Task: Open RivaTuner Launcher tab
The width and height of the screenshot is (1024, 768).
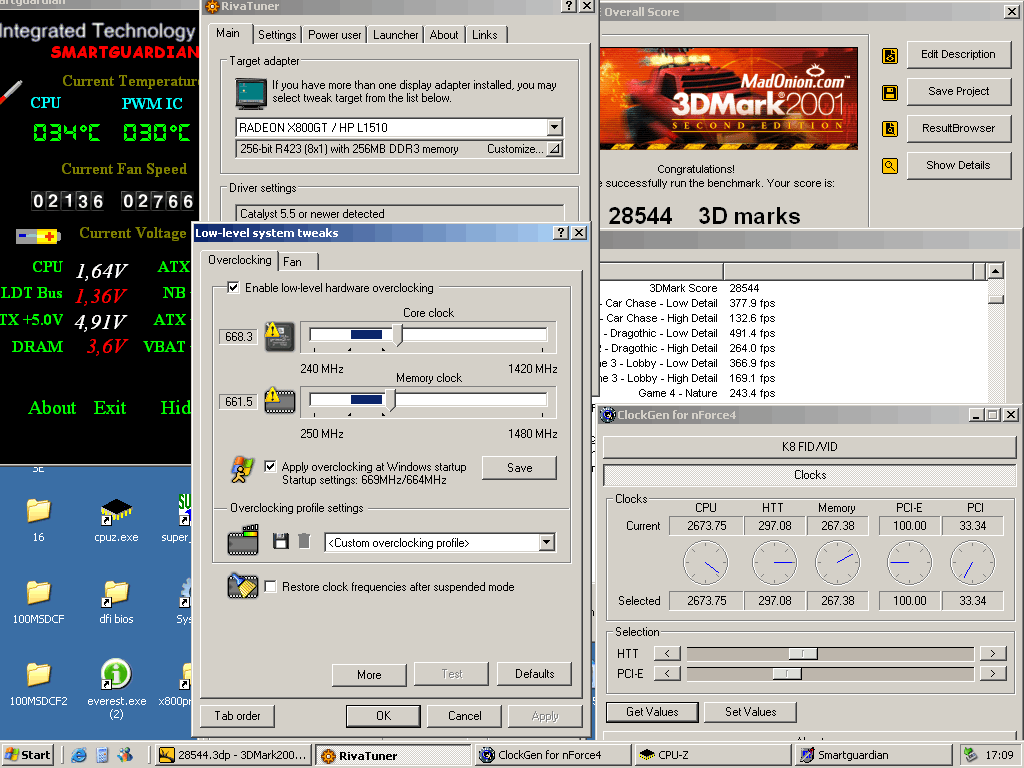Action: tap(395, 35)
